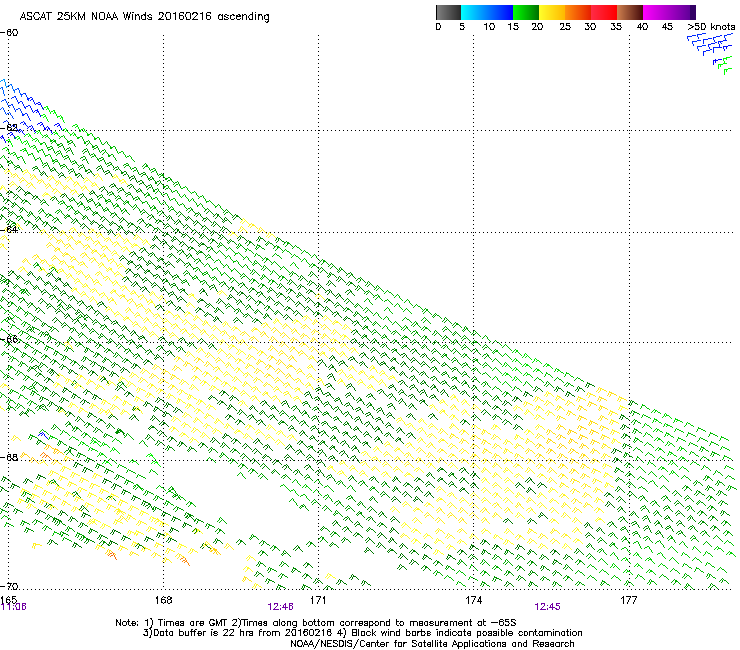Select the title 'ASCAT 25KM NOAA Winds 20160216 ascending'
This screenshot has width=740, height=650.
pyautogui.click(x=144, y=17)
